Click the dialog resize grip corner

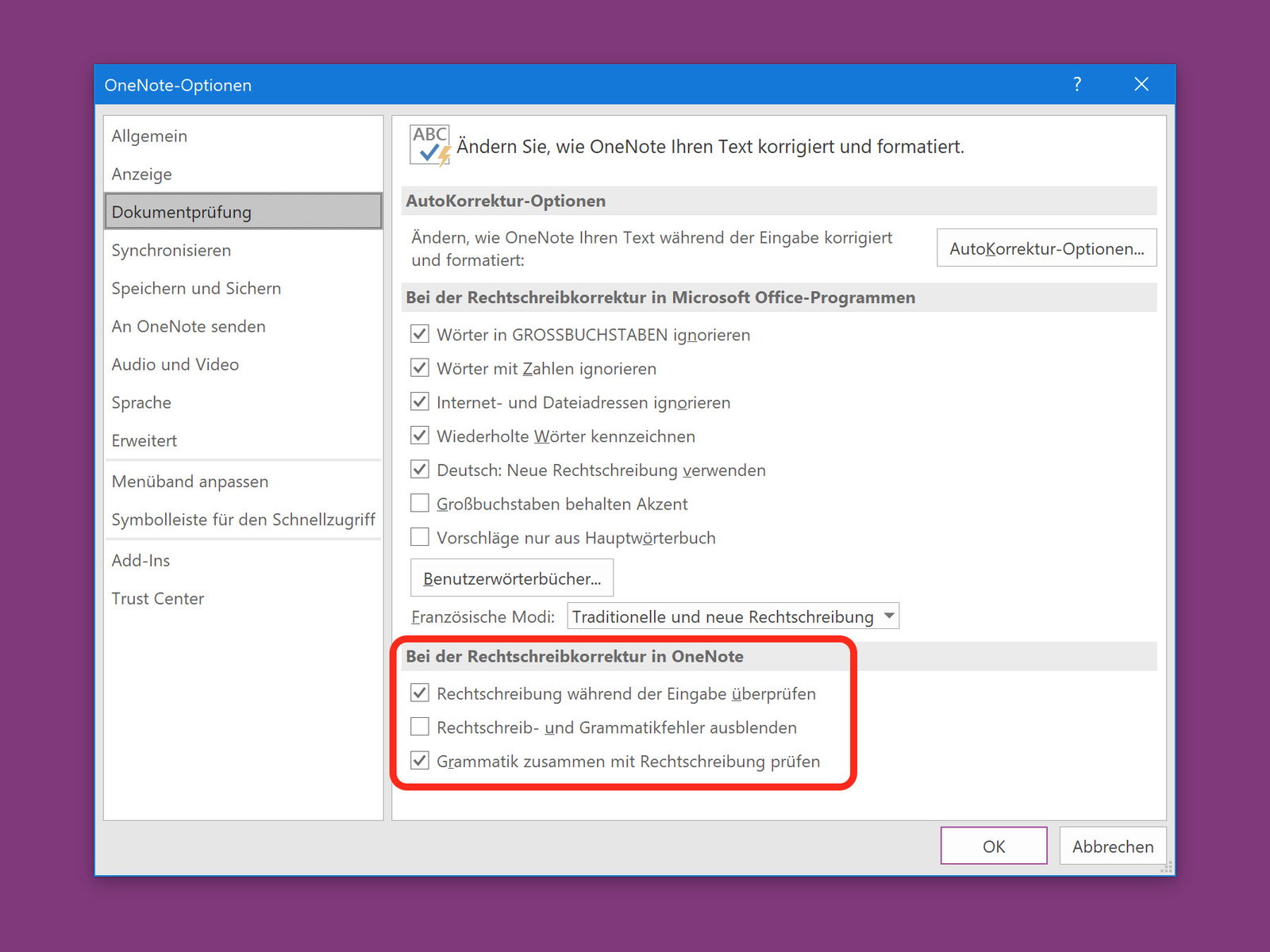click(x=1167, y=868)
